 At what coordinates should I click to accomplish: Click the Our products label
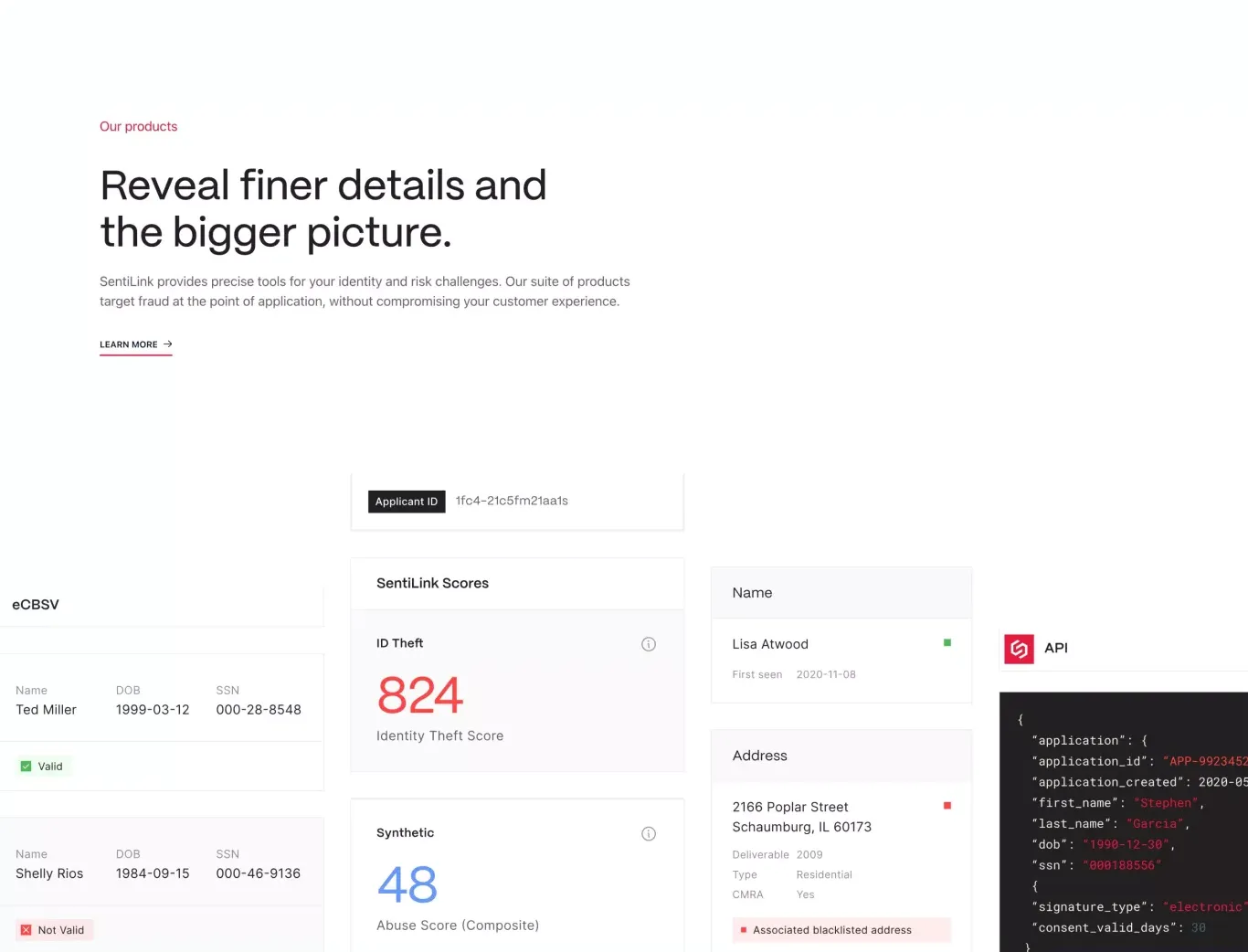click(139, 127)
